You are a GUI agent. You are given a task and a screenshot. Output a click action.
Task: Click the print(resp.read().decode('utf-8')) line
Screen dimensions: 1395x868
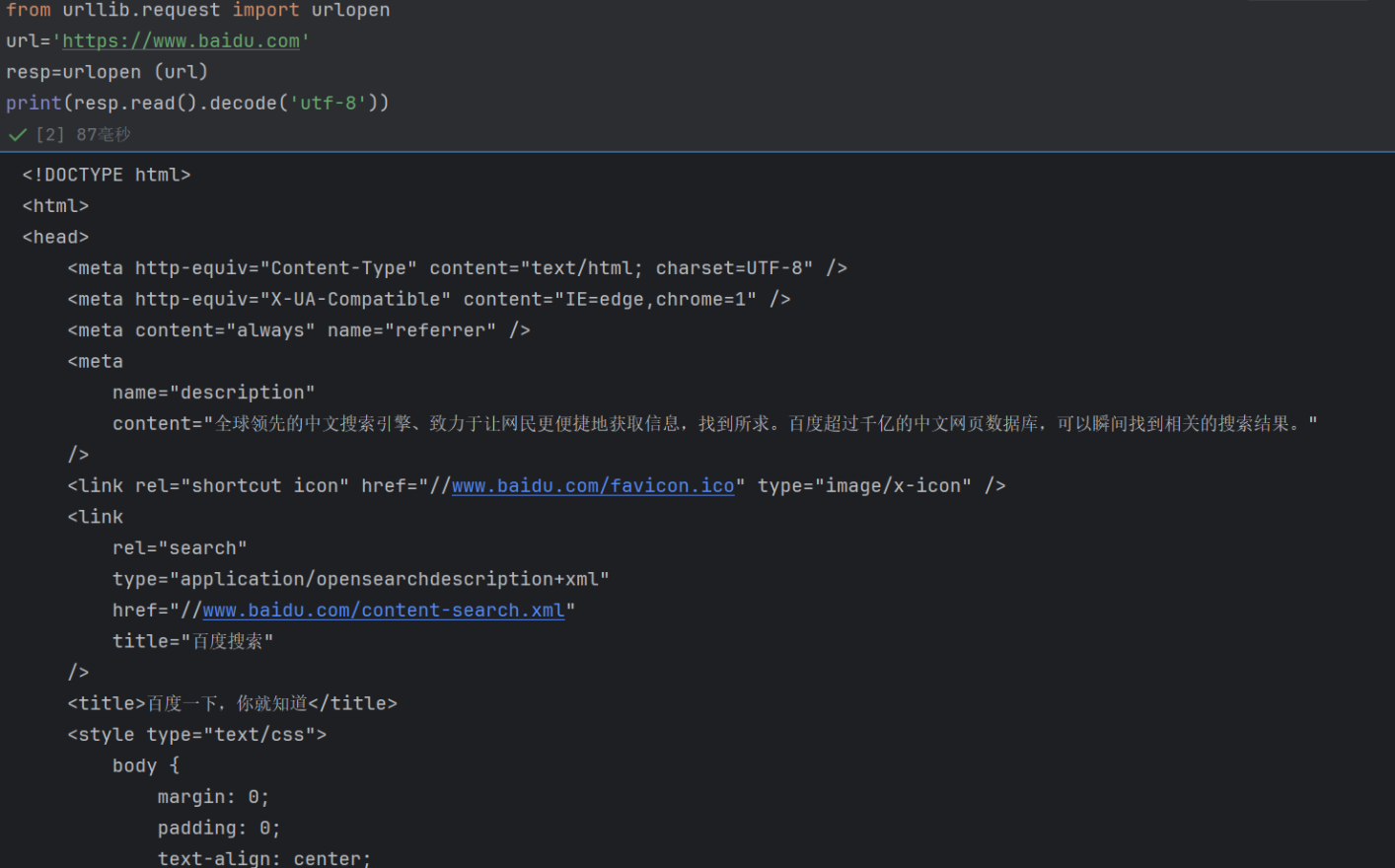[x=197, y=103]
